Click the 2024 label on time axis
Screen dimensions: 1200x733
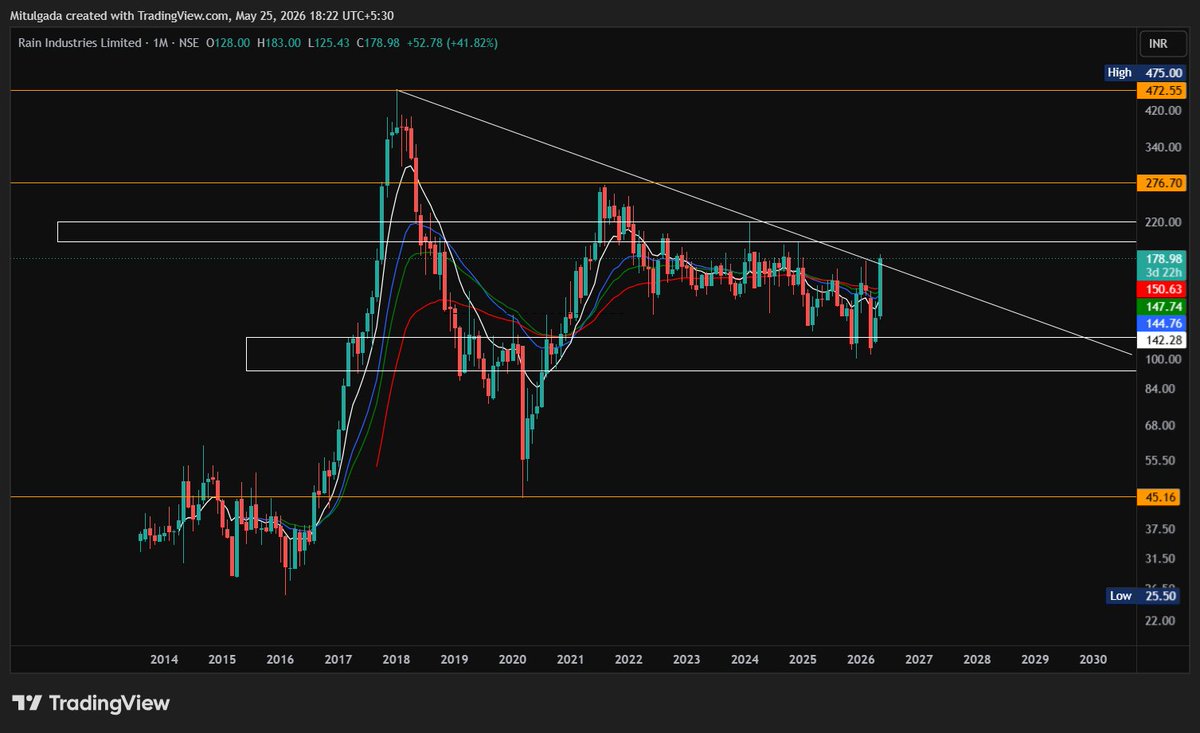[x=744, y=660]
